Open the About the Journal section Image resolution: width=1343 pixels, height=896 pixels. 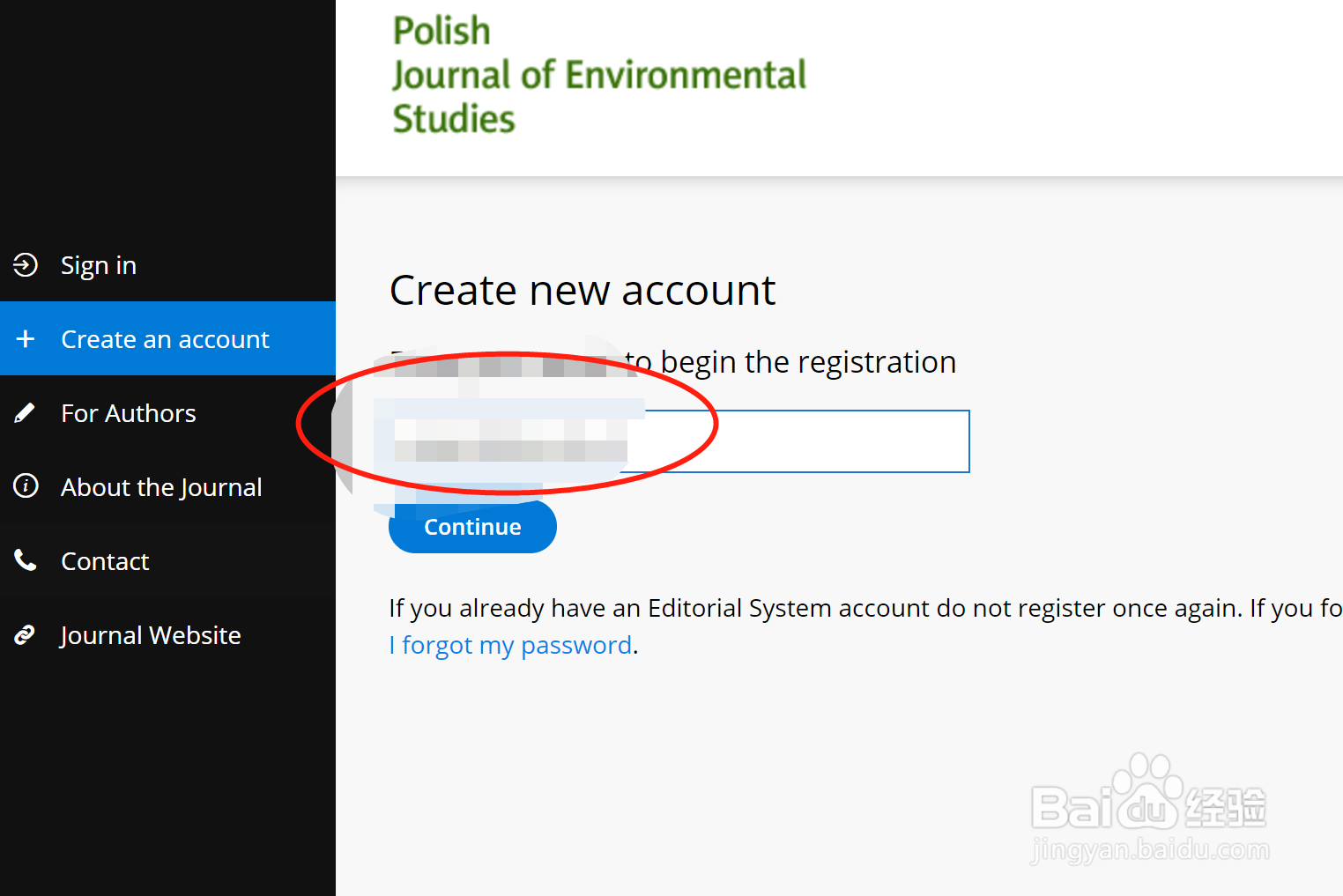point(161,487)
